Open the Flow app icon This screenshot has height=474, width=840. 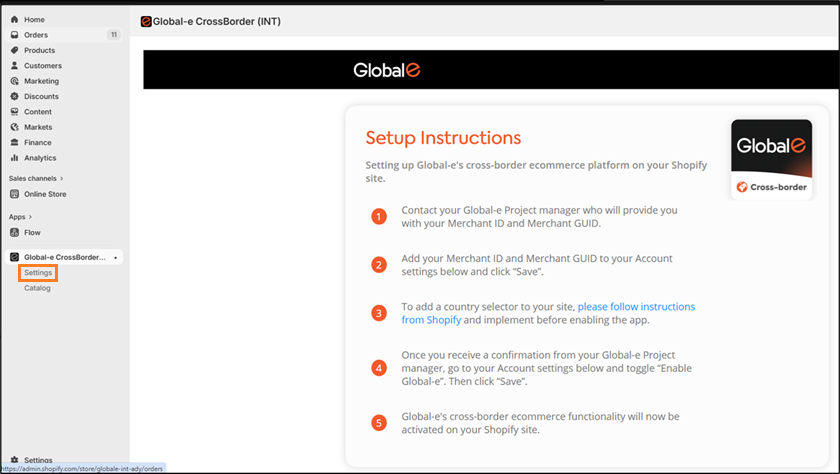point(14,233)
